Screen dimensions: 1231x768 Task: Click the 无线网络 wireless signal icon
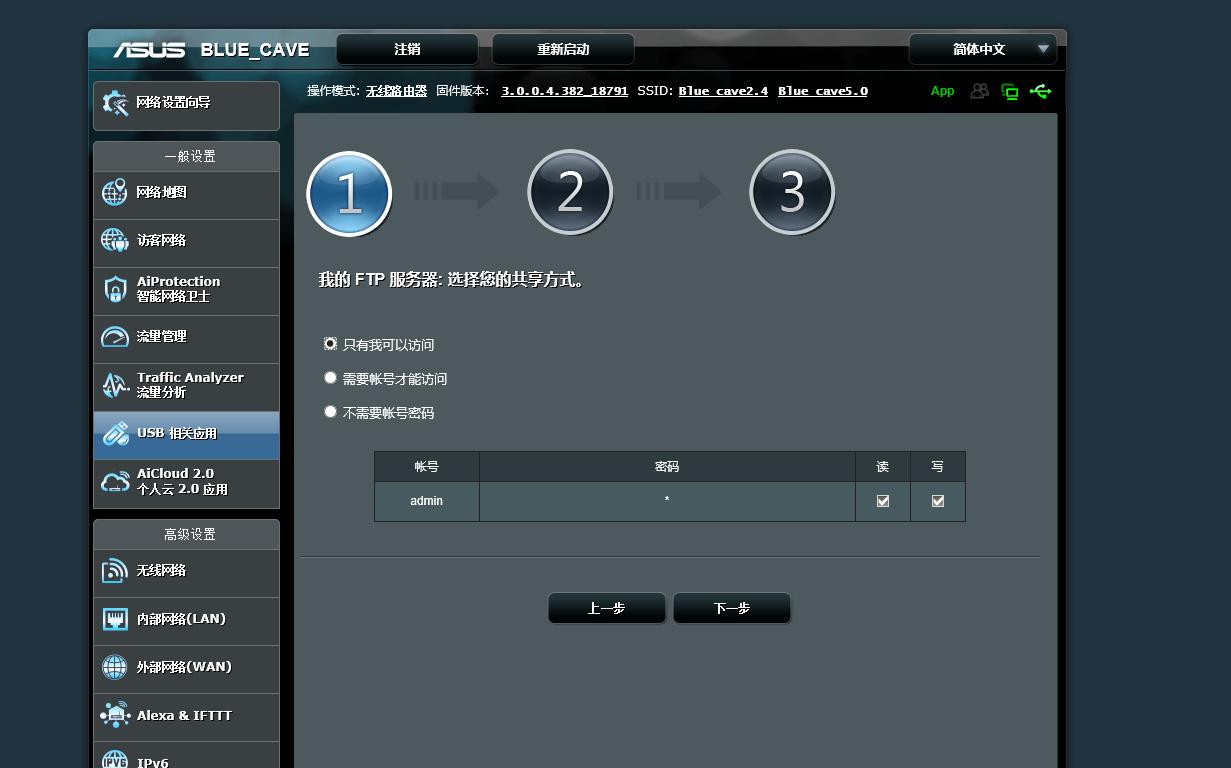[115, 570]
